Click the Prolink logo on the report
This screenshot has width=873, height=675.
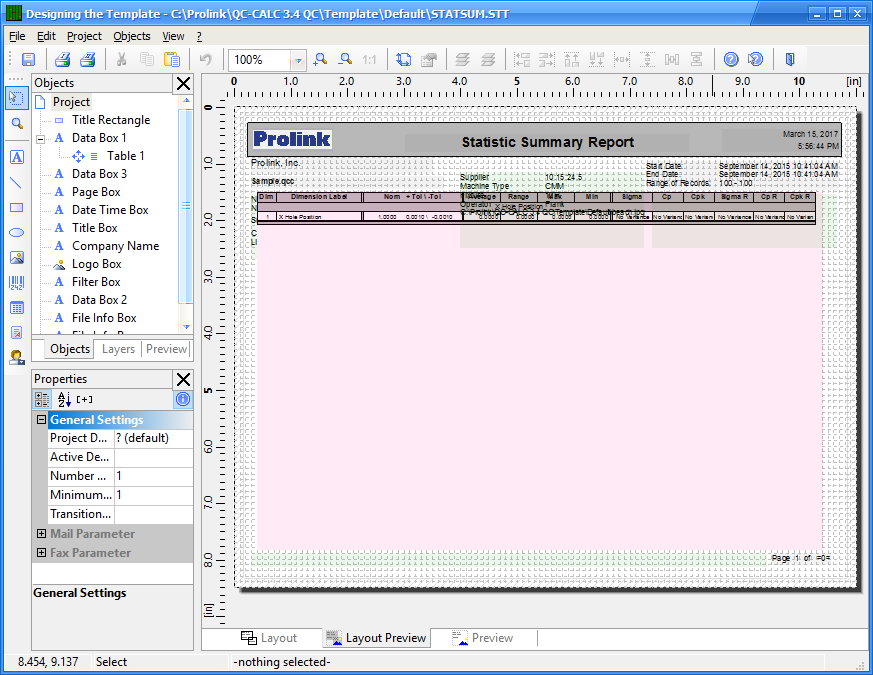(292, 139)
